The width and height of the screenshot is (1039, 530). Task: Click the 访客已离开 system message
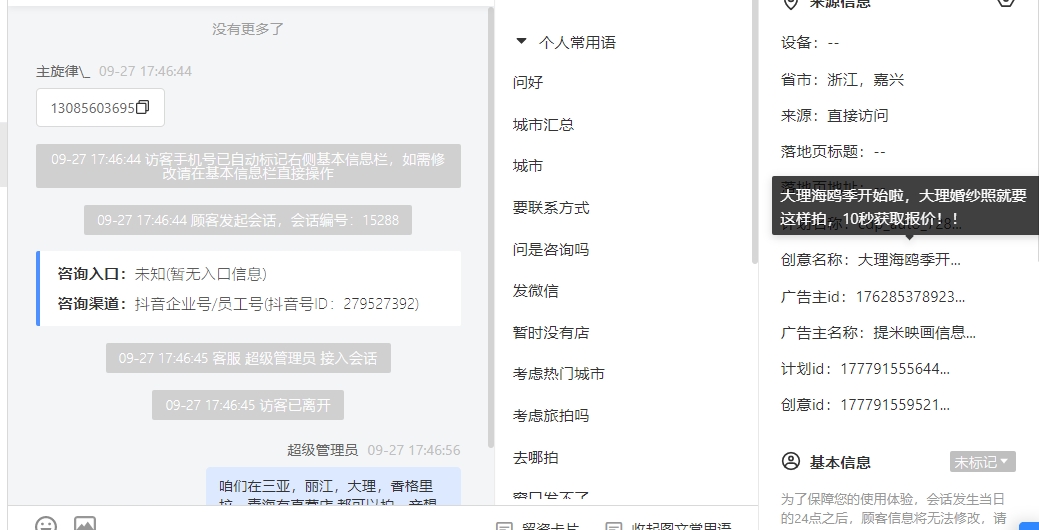248,405
